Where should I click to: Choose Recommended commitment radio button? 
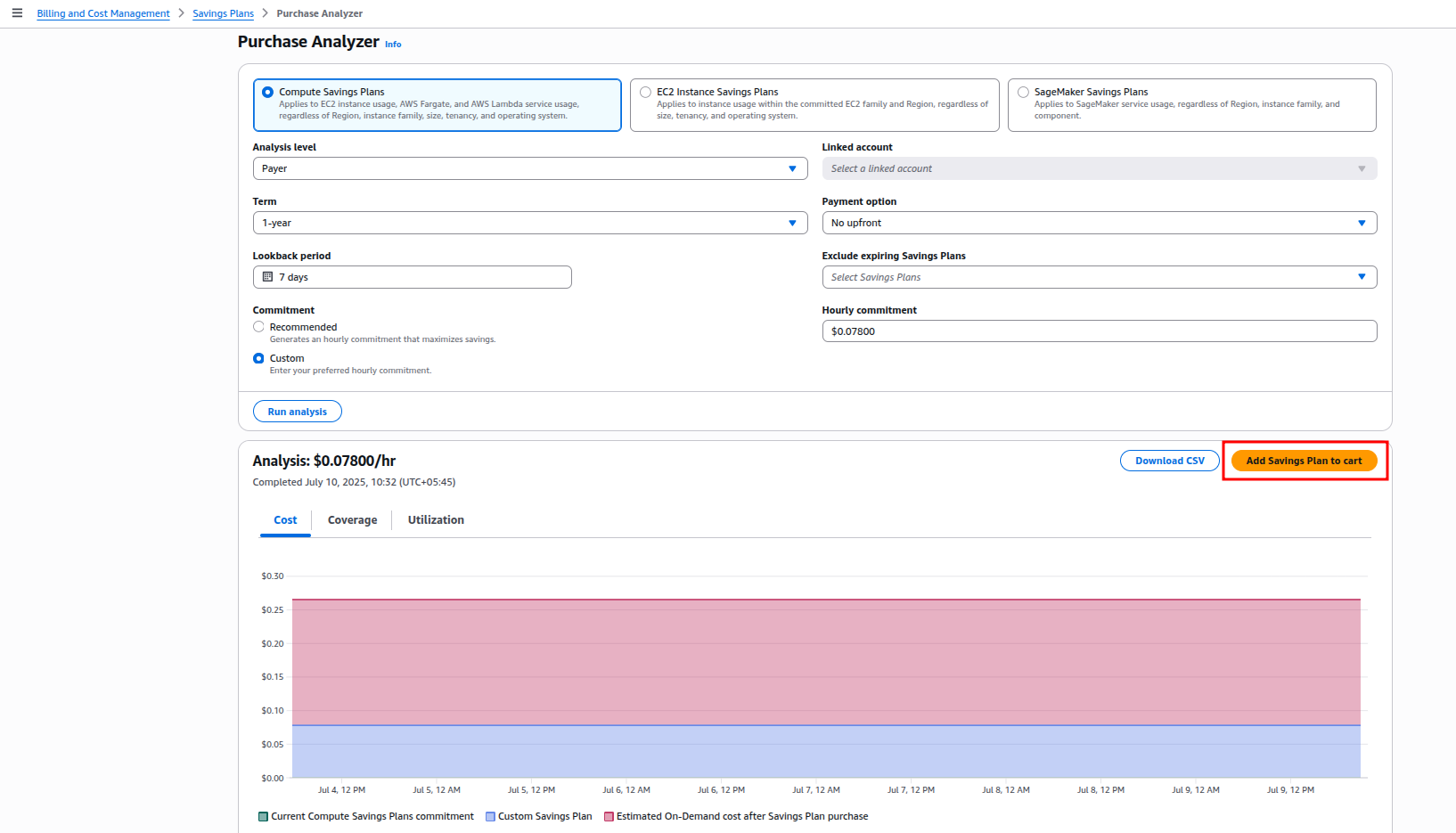[x=258, y=327]
